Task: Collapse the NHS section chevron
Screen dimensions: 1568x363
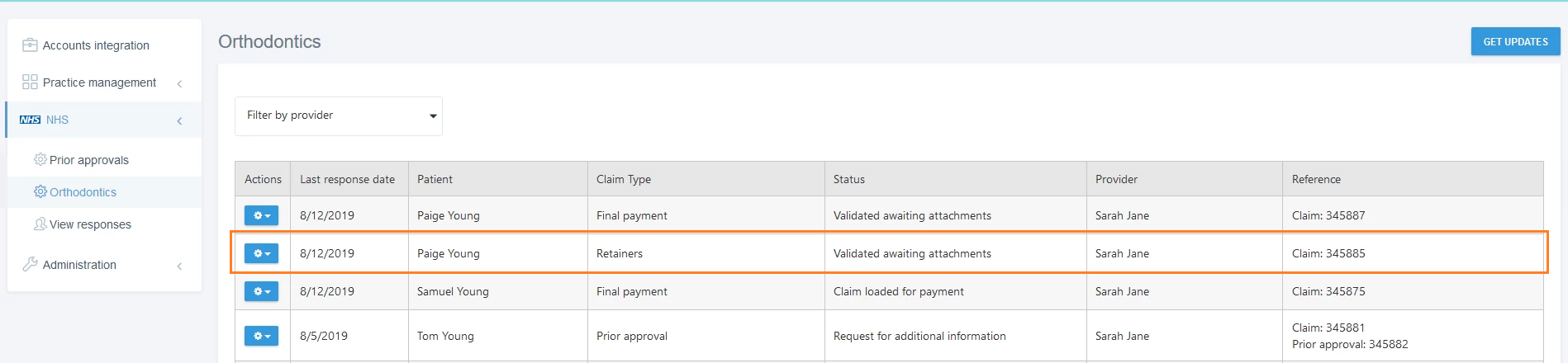Action: [x=179, y=121]
